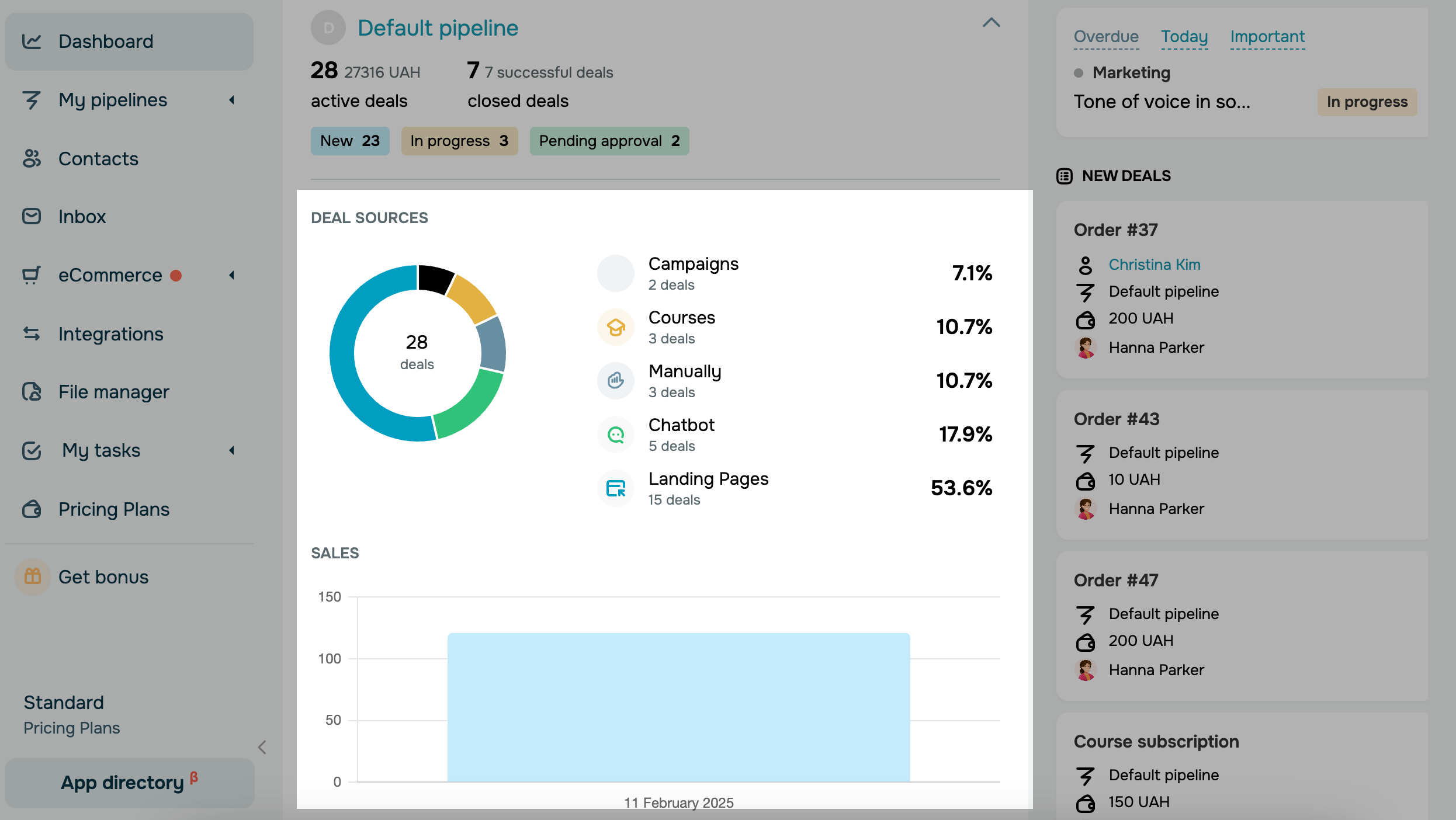Open the App directory button
Screen dimensions: 1456x820
[129, 783]
